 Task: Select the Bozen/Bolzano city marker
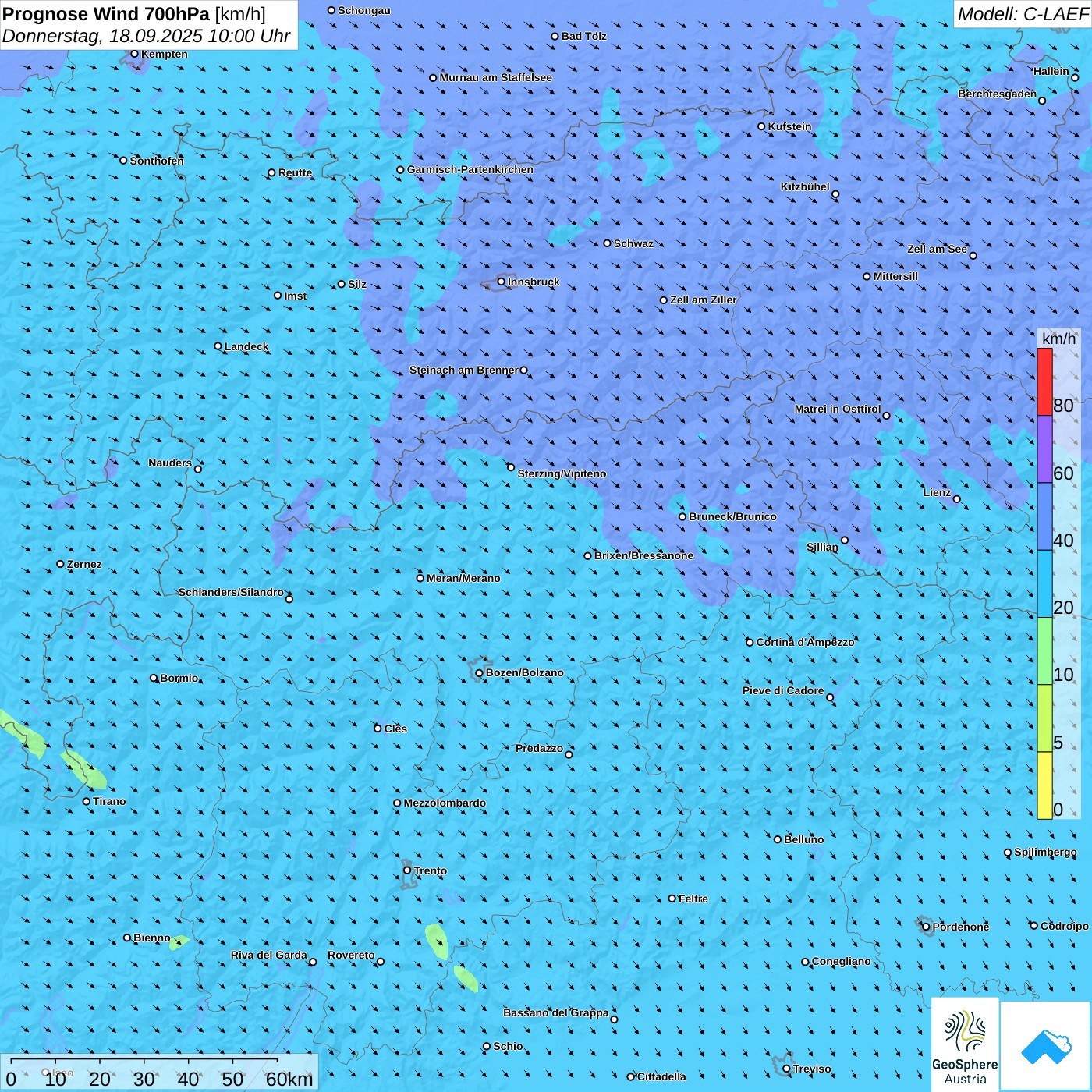[x=479, y=673]
